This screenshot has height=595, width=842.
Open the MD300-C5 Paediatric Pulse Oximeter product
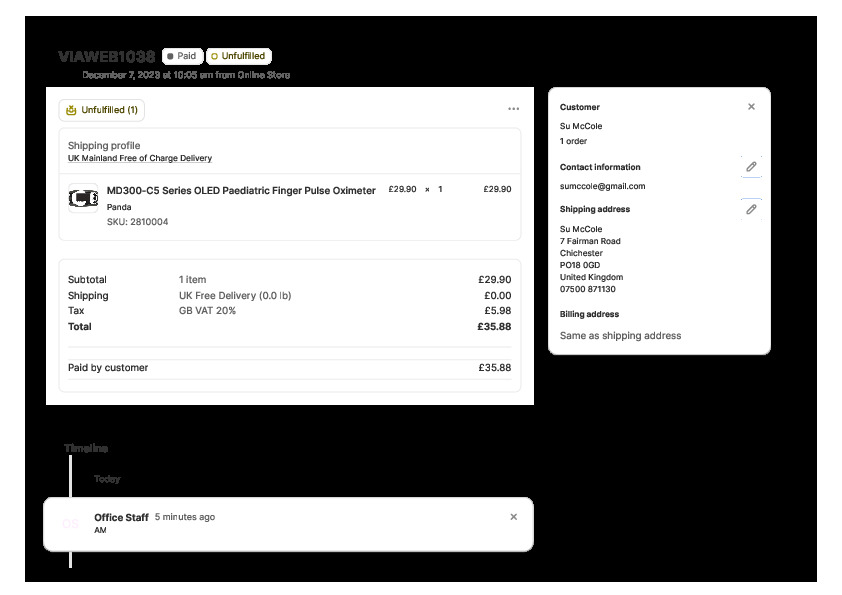pyautogui.click(x=241, y=190)
